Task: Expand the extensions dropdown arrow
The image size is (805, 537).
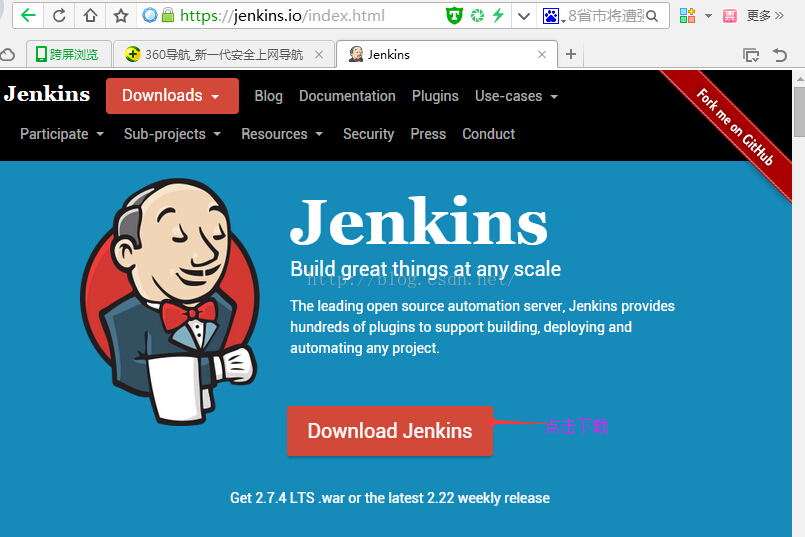Action: (708, 16)
